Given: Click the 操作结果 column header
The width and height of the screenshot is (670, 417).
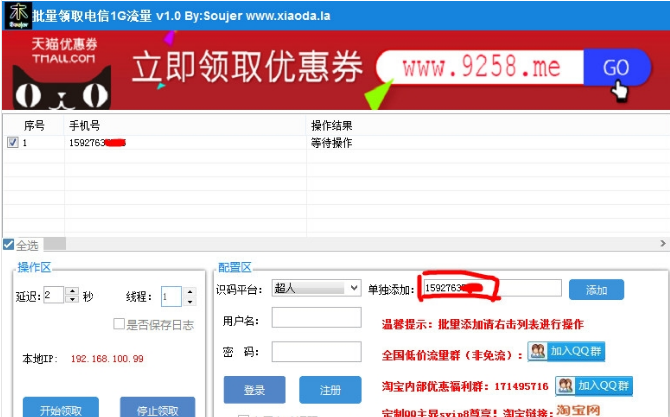Looking at the screenshot, I should [332, 126].
